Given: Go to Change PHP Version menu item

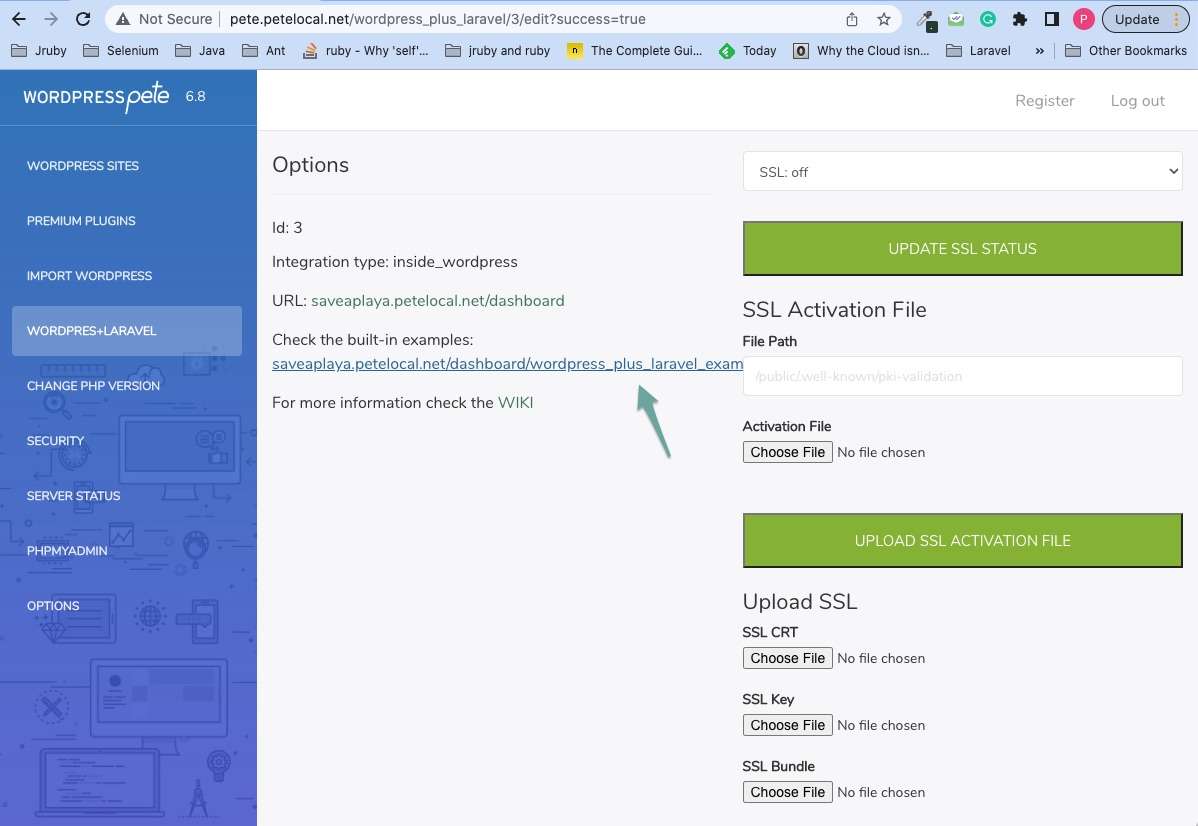Looking at the screenshot, I should (93, 386).
